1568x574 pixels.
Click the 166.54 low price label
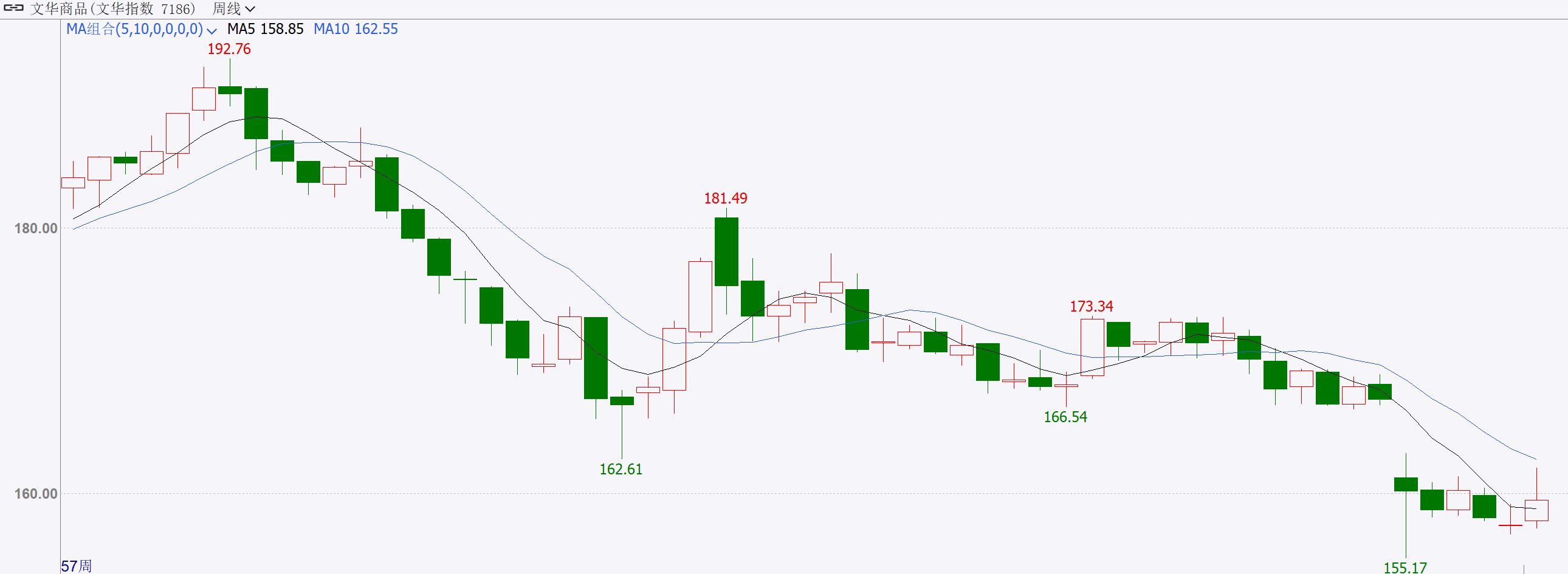tap(1065, 417)
